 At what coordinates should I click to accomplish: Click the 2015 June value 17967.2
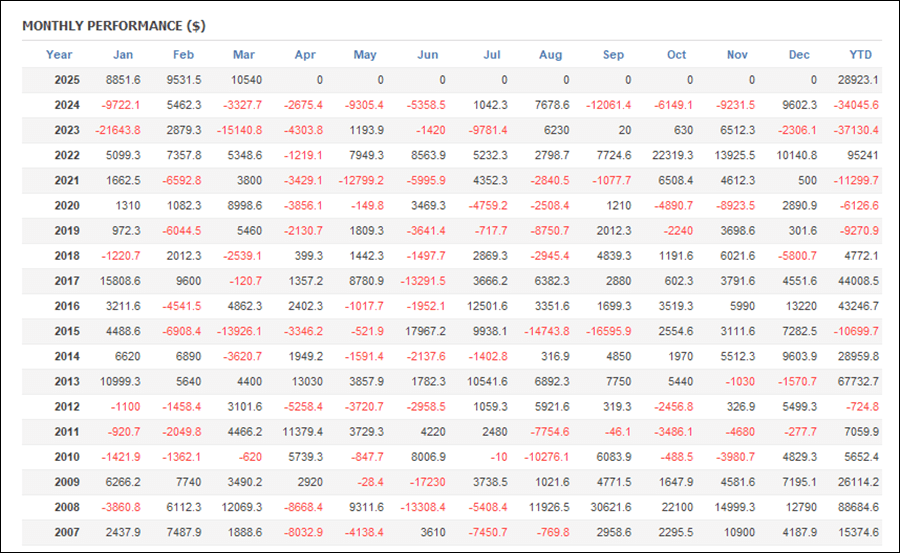click(x=425, y=331)
